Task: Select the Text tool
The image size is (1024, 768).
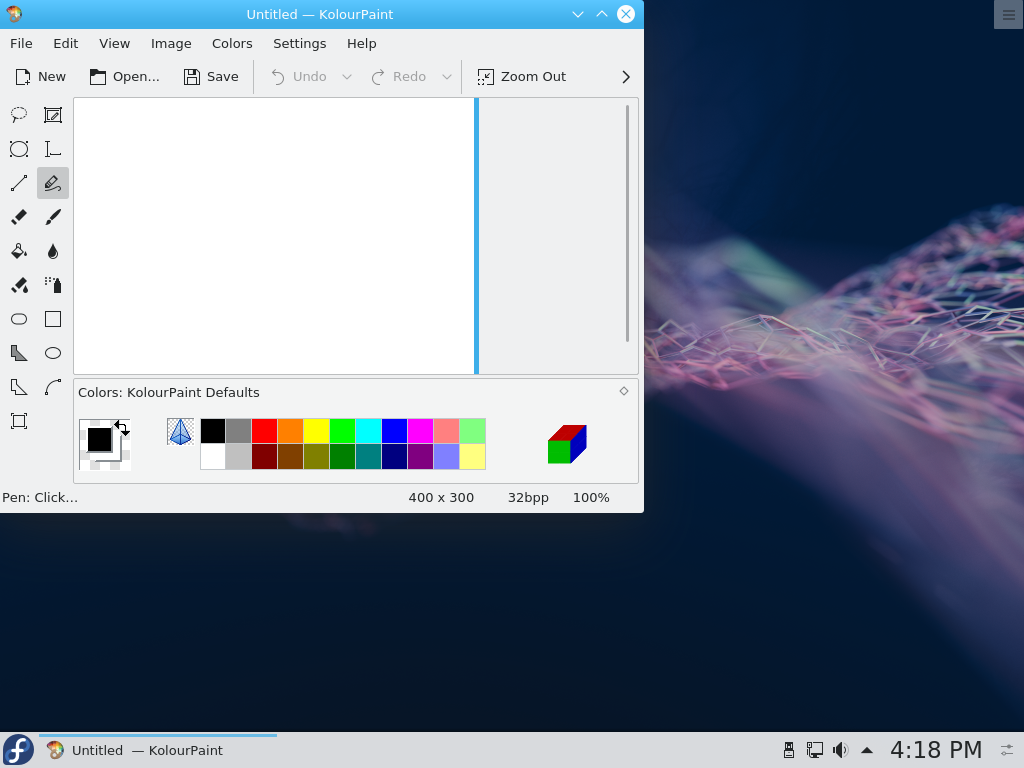Action: click(53, 149)
